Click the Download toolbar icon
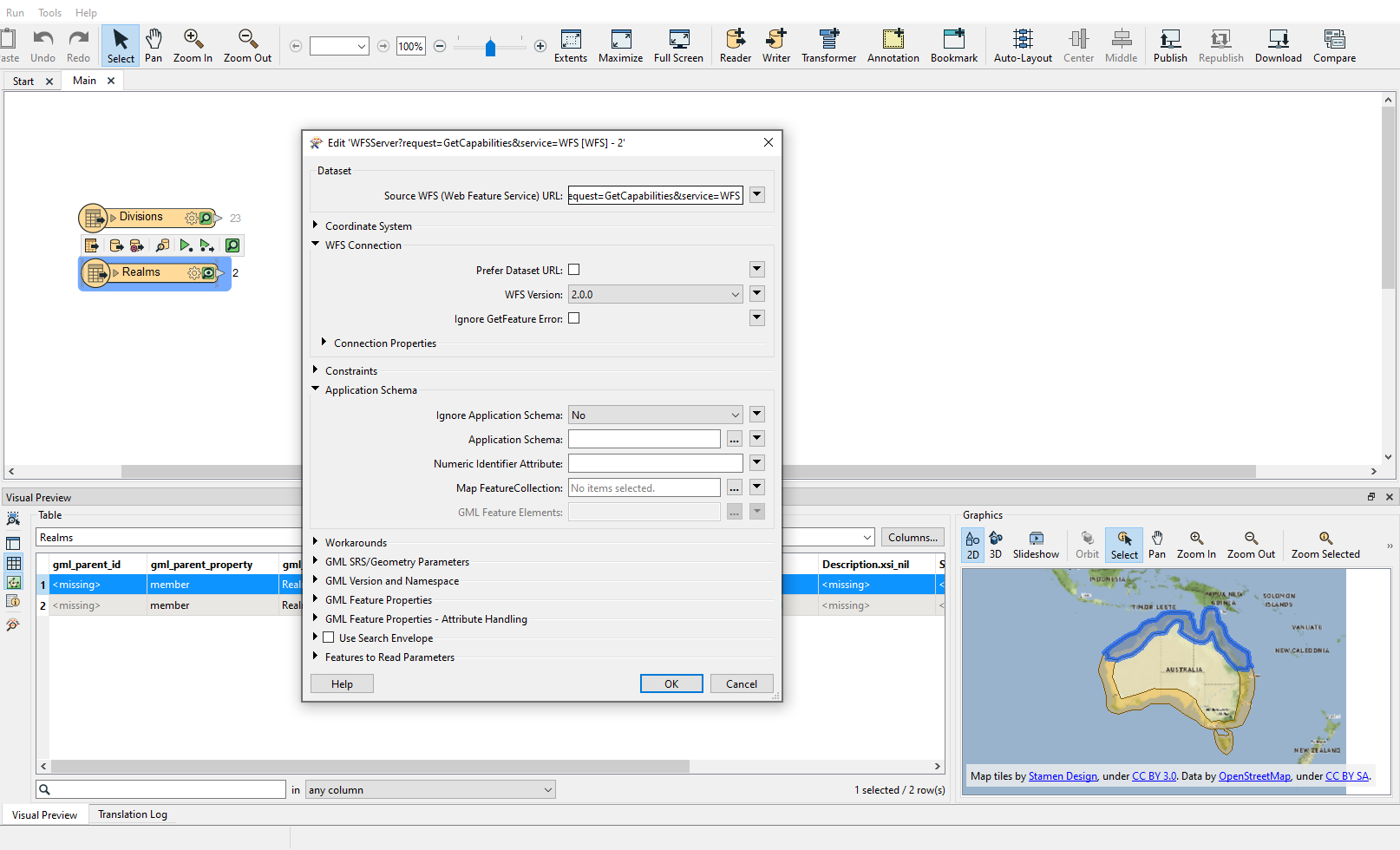Screen dimensions: 1400x850 [x=1279, y=46]
